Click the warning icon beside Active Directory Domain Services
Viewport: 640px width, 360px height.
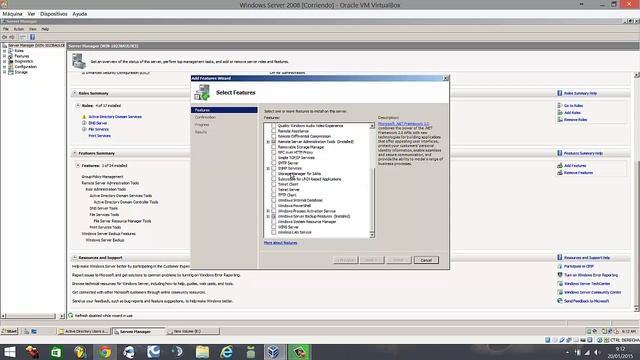click(x=84, y=117)
